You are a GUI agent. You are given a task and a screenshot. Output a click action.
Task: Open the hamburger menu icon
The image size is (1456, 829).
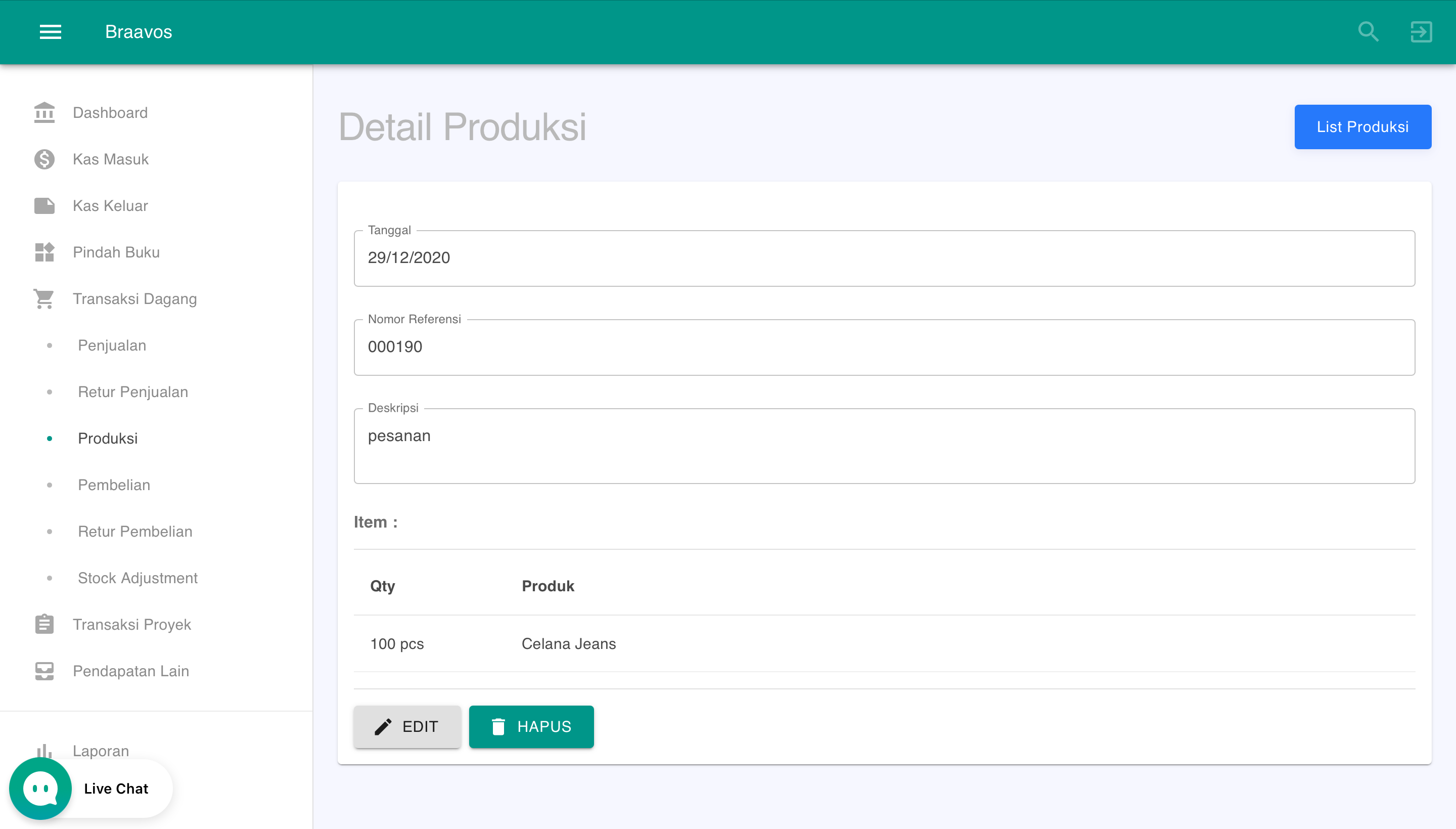pyautogui.click(x=50, y=32)
